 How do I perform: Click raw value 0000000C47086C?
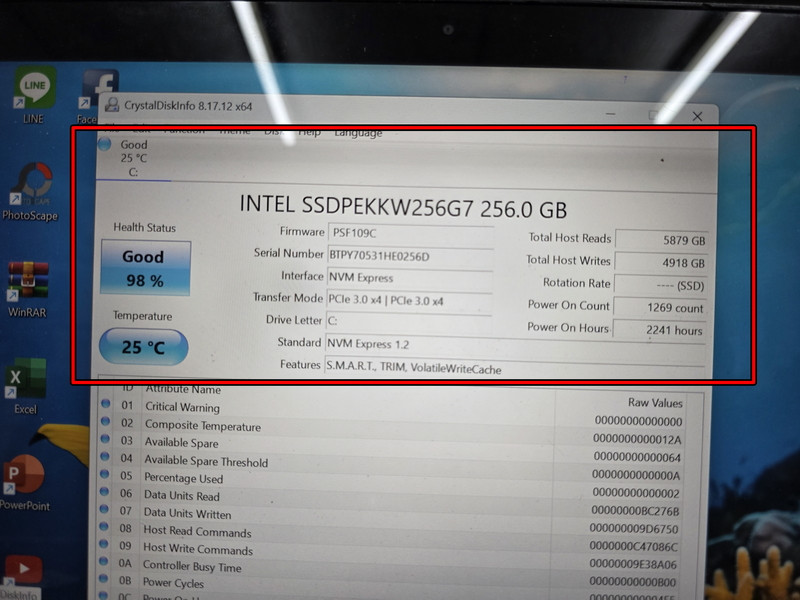tap(634, 546)
